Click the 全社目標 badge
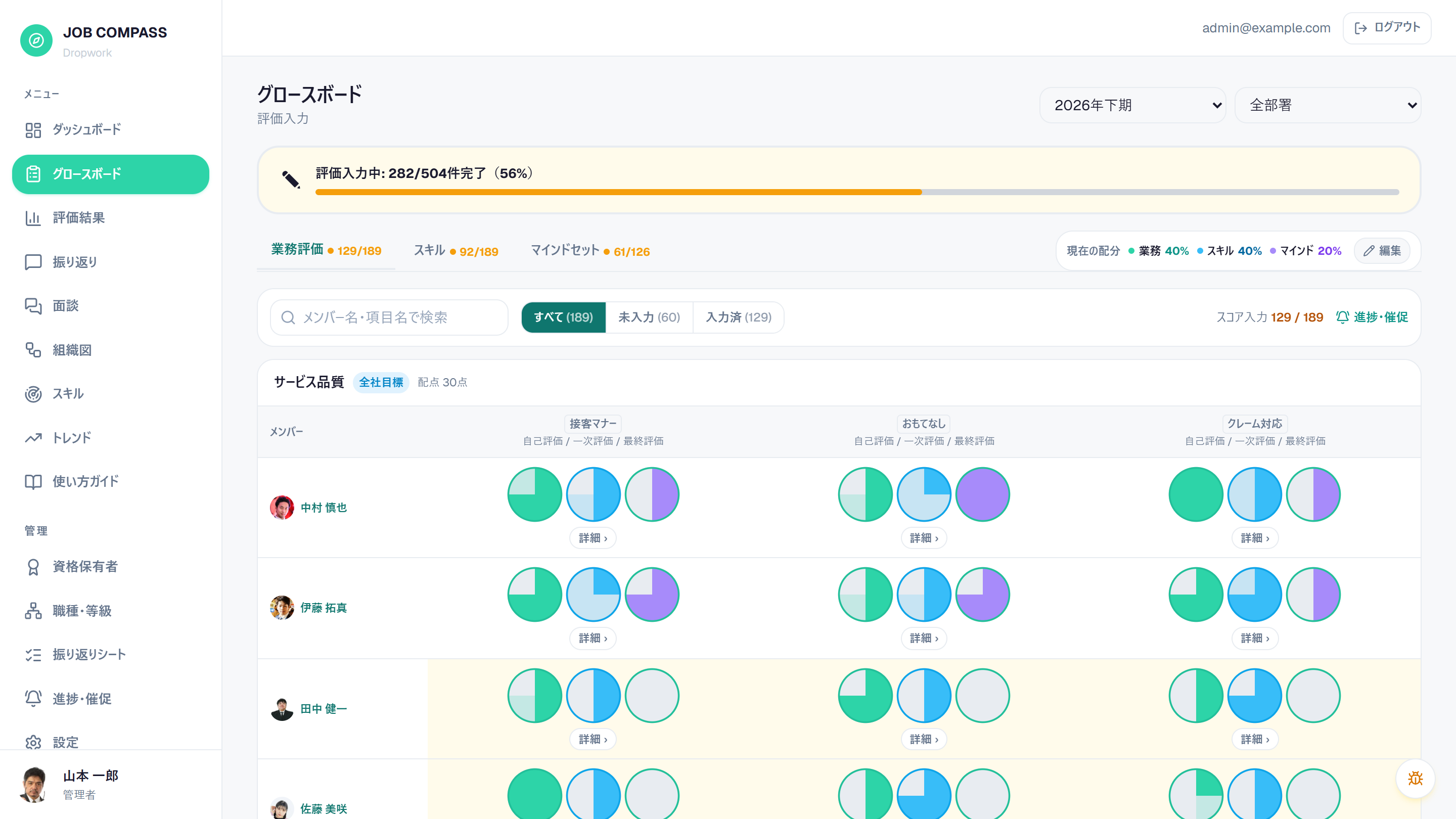Image resolution: width=1456 pixels, height=819 pixels. [x=381, y=383]
